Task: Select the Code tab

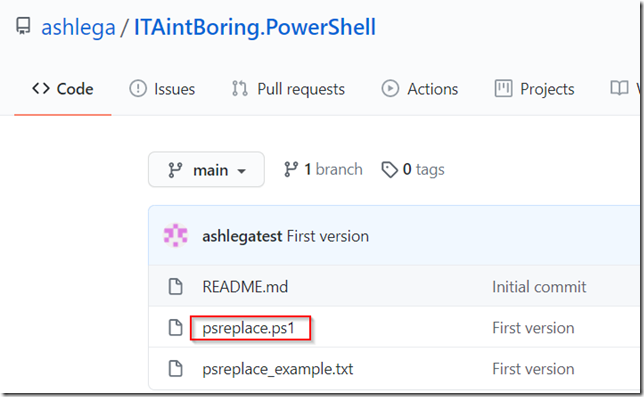Action: pyautogui.click(x=63, y=89)
